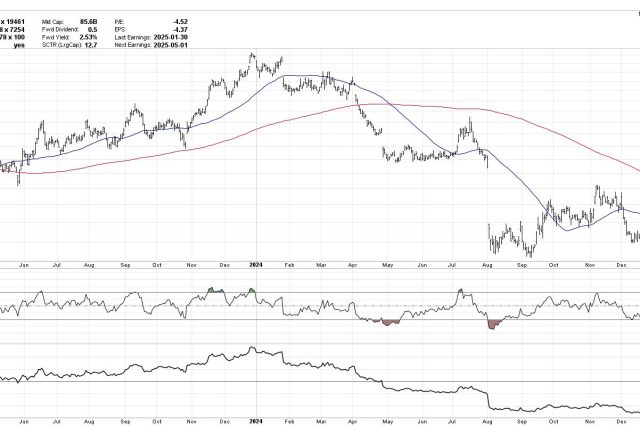The image size is (640, 426).
Task: Click the red oversold area near August
Action: [493, 324]
